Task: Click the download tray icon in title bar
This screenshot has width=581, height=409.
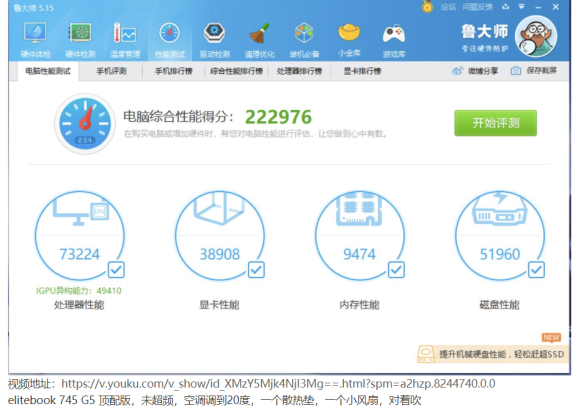Action: click(x=505, y=7)
